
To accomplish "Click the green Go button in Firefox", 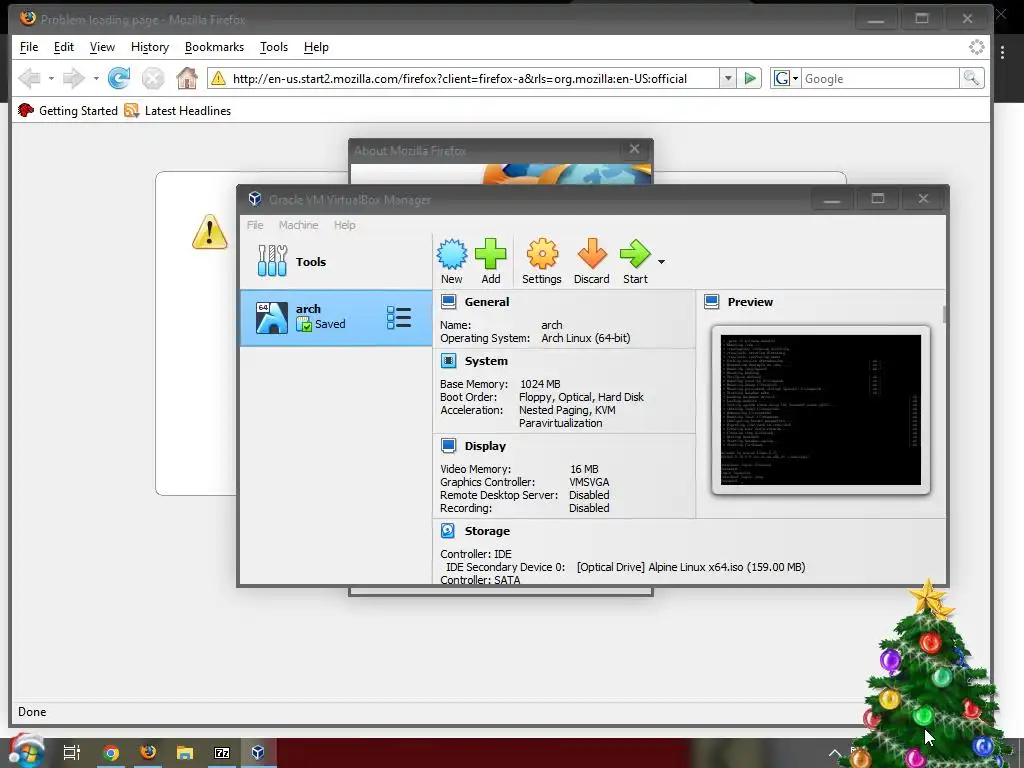I will tap(750, 78).
